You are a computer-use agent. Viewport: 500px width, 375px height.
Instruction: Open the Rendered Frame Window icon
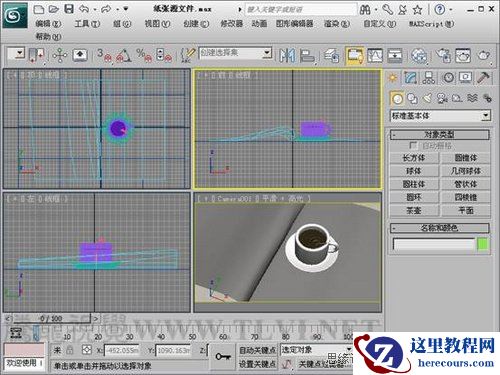pos(463,55)
